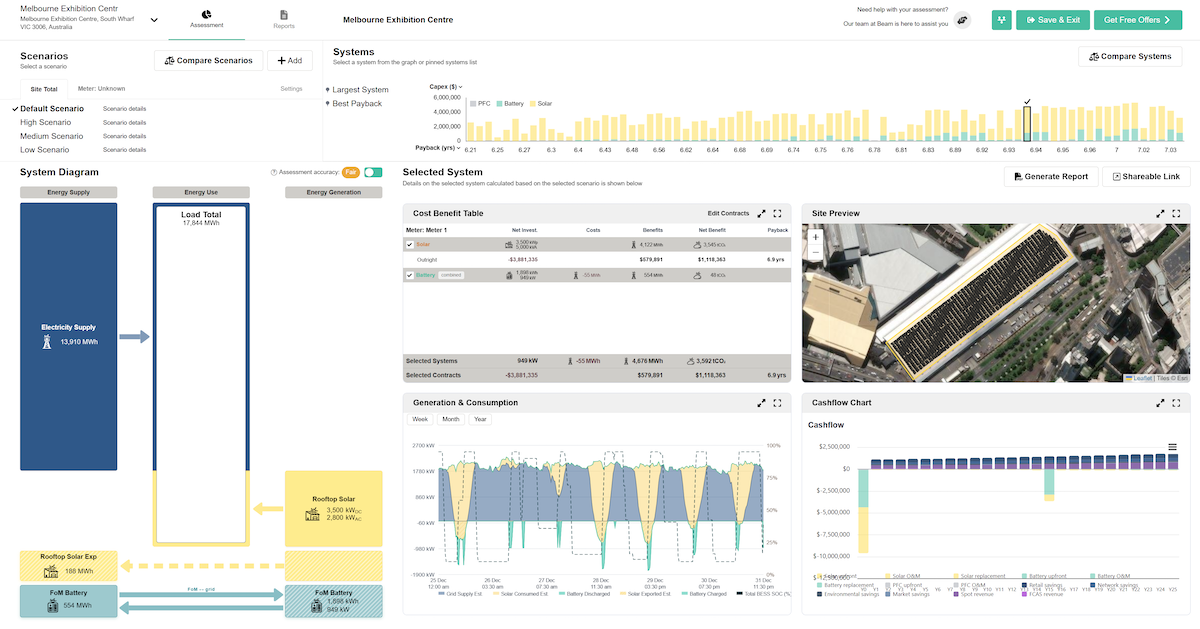The height and width of the screenshot is (629, 1200).
Task: Expand the Generation & Consumption panel
Action: pyautogui.click(x=762, y=402)
